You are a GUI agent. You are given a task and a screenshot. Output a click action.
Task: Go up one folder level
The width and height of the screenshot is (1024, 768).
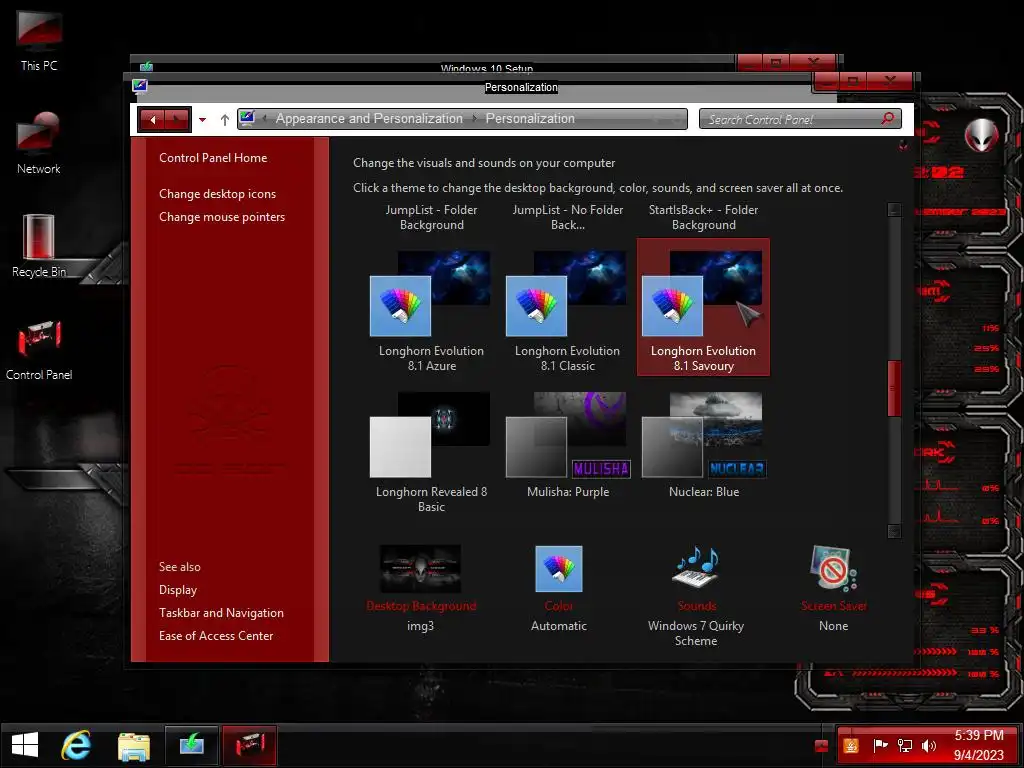[225, 120]
